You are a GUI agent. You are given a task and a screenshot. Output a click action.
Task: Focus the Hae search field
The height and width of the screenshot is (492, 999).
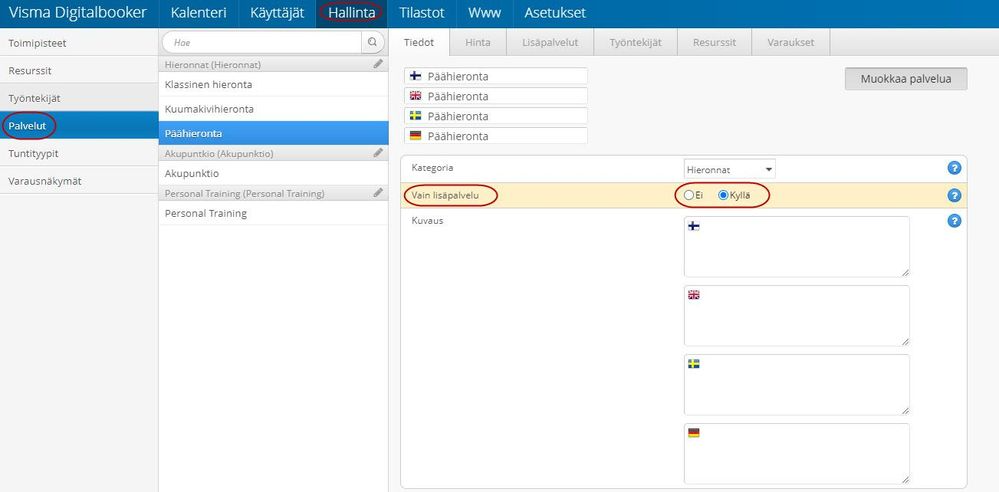(x=262, y=43)
